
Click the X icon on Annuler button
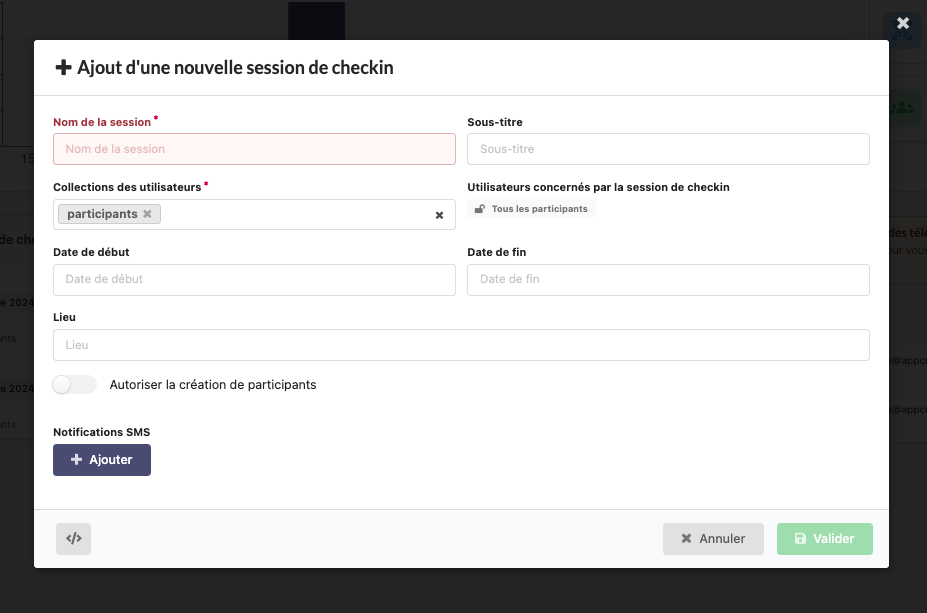pos(686,539)
